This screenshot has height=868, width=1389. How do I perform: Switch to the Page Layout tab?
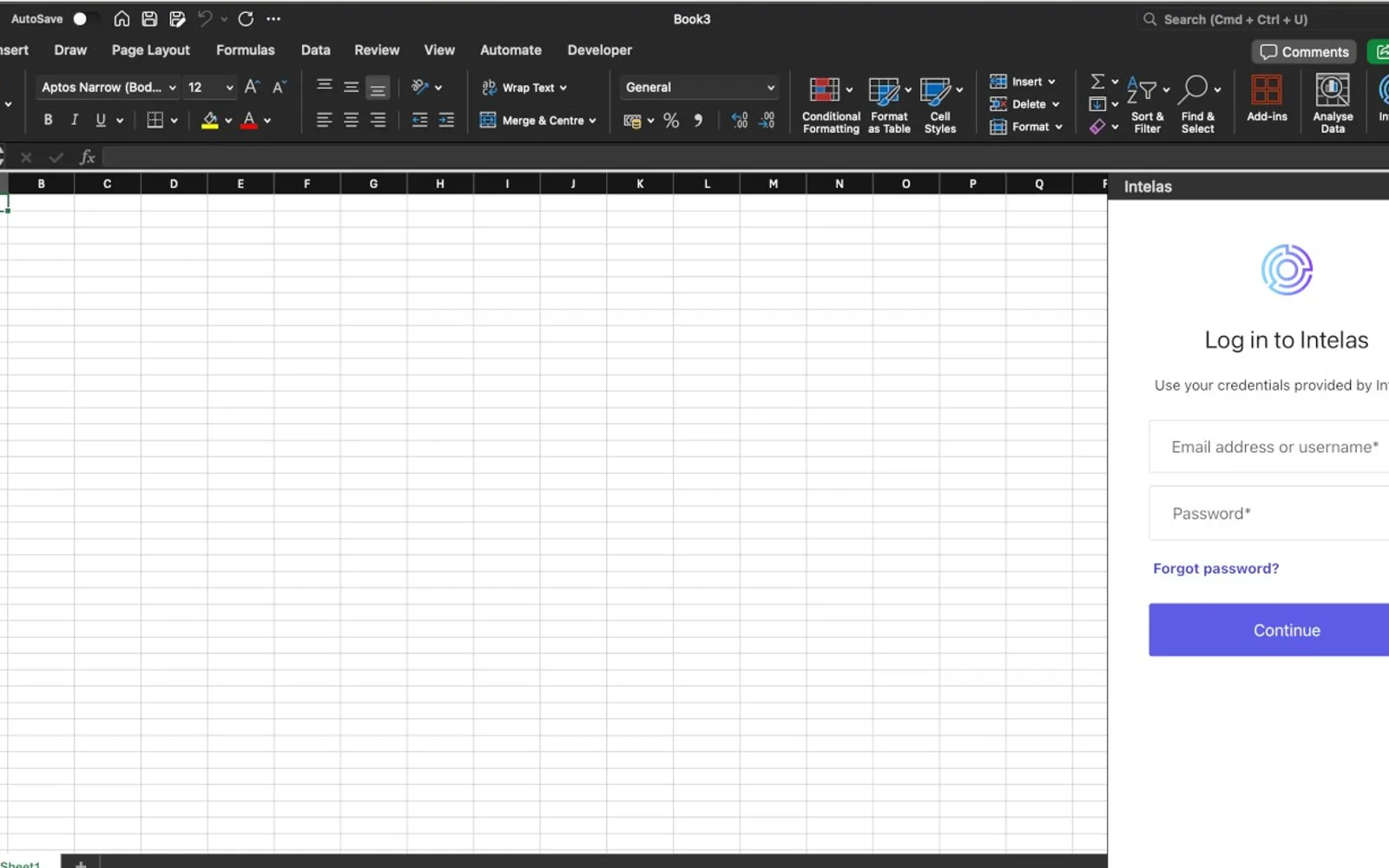pyautogui.click(x=151, y=50)
